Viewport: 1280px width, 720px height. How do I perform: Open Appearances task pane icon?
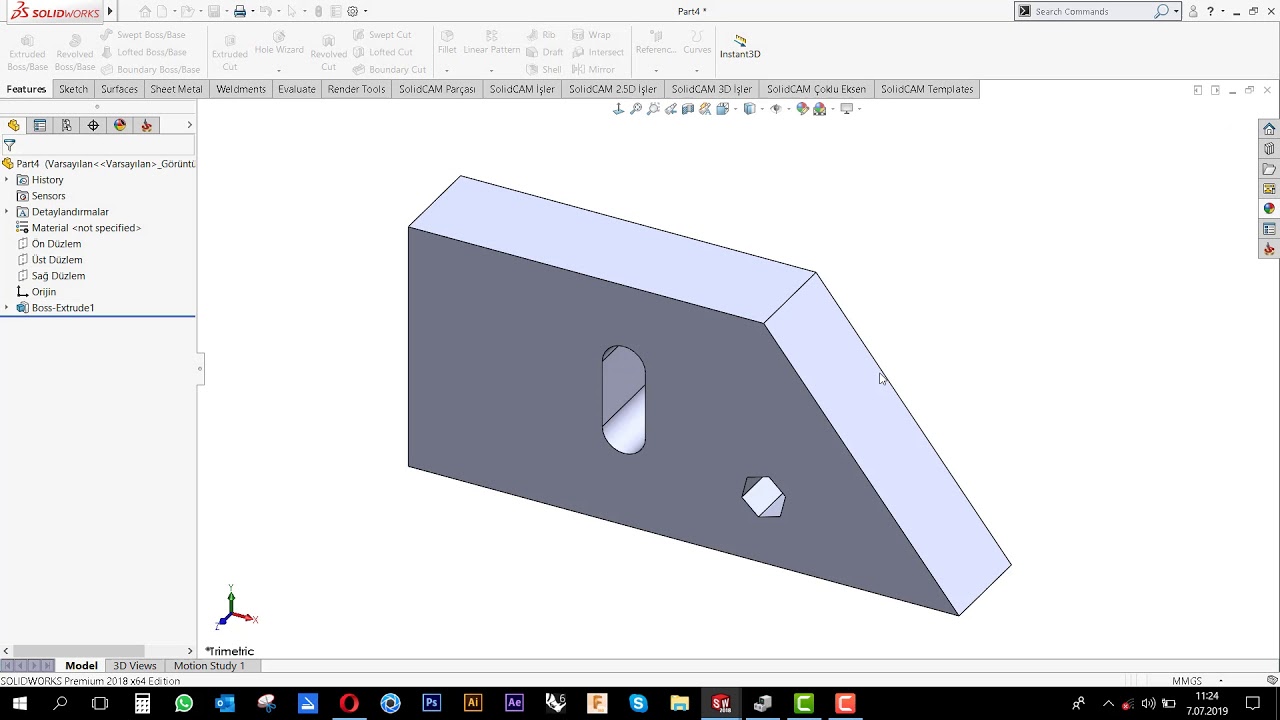click(1269, 209)
